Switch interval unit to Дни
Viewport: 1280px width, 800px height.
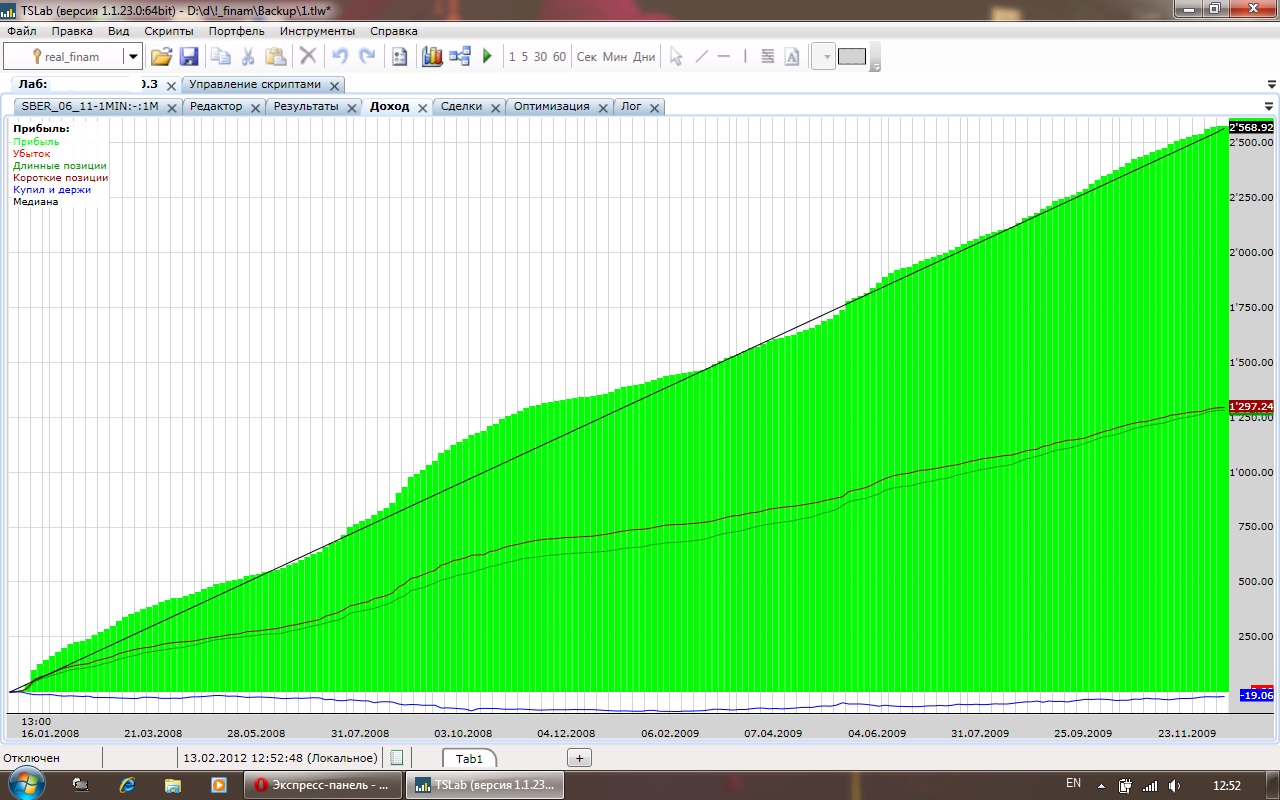click(x=644, y=57)
